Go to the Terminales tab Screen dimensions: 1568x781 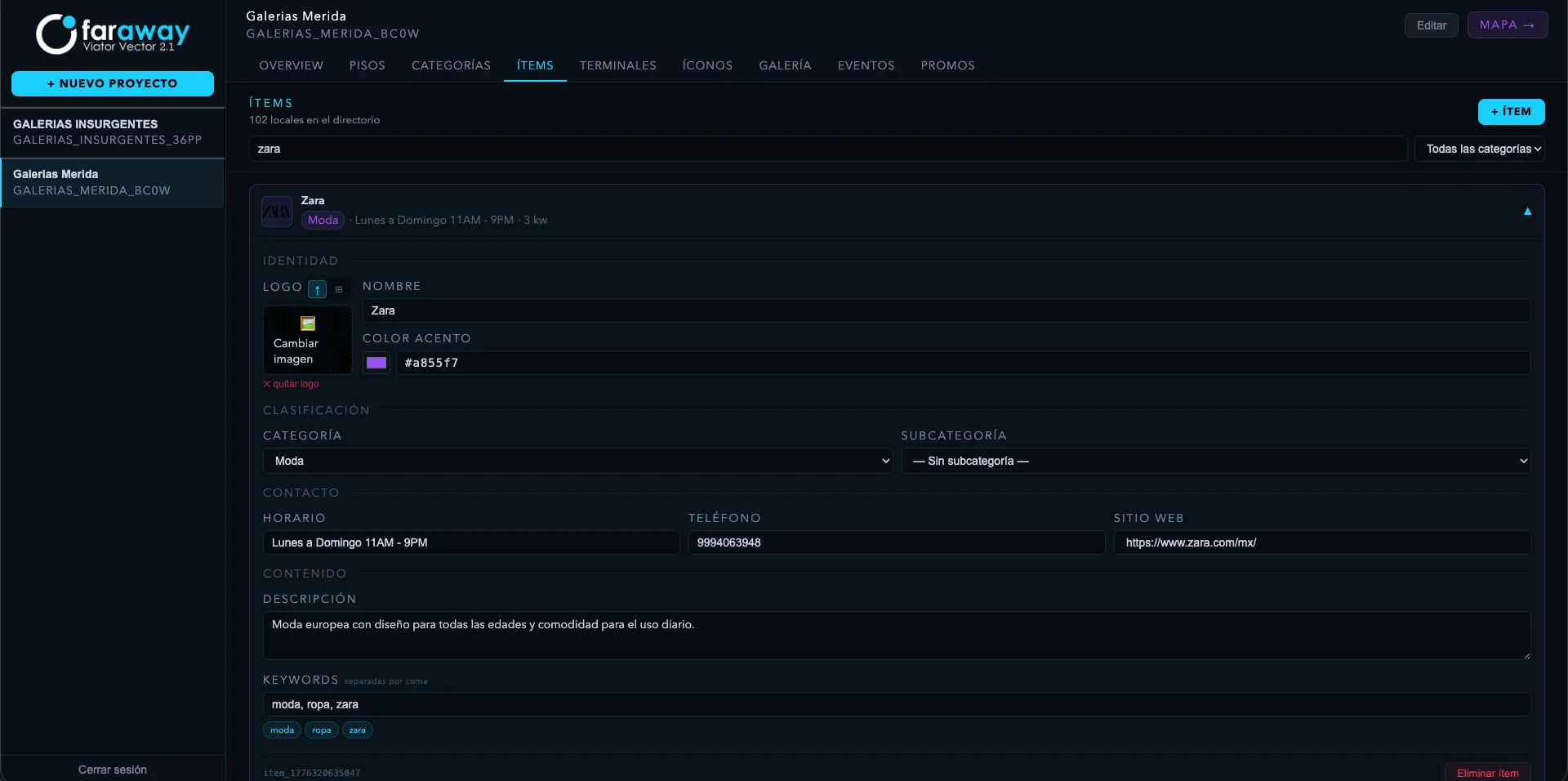618,65
